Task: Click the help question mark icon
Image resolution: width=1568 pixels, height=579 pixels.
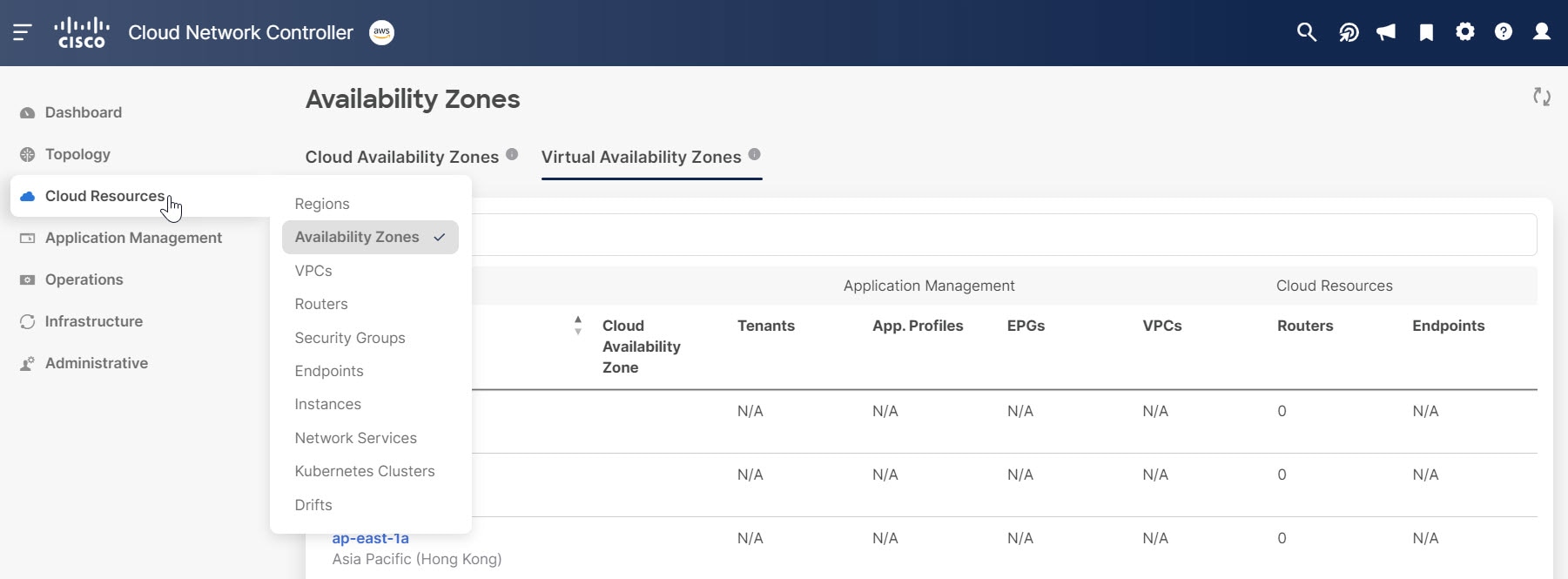Action: click(1504, 32)
